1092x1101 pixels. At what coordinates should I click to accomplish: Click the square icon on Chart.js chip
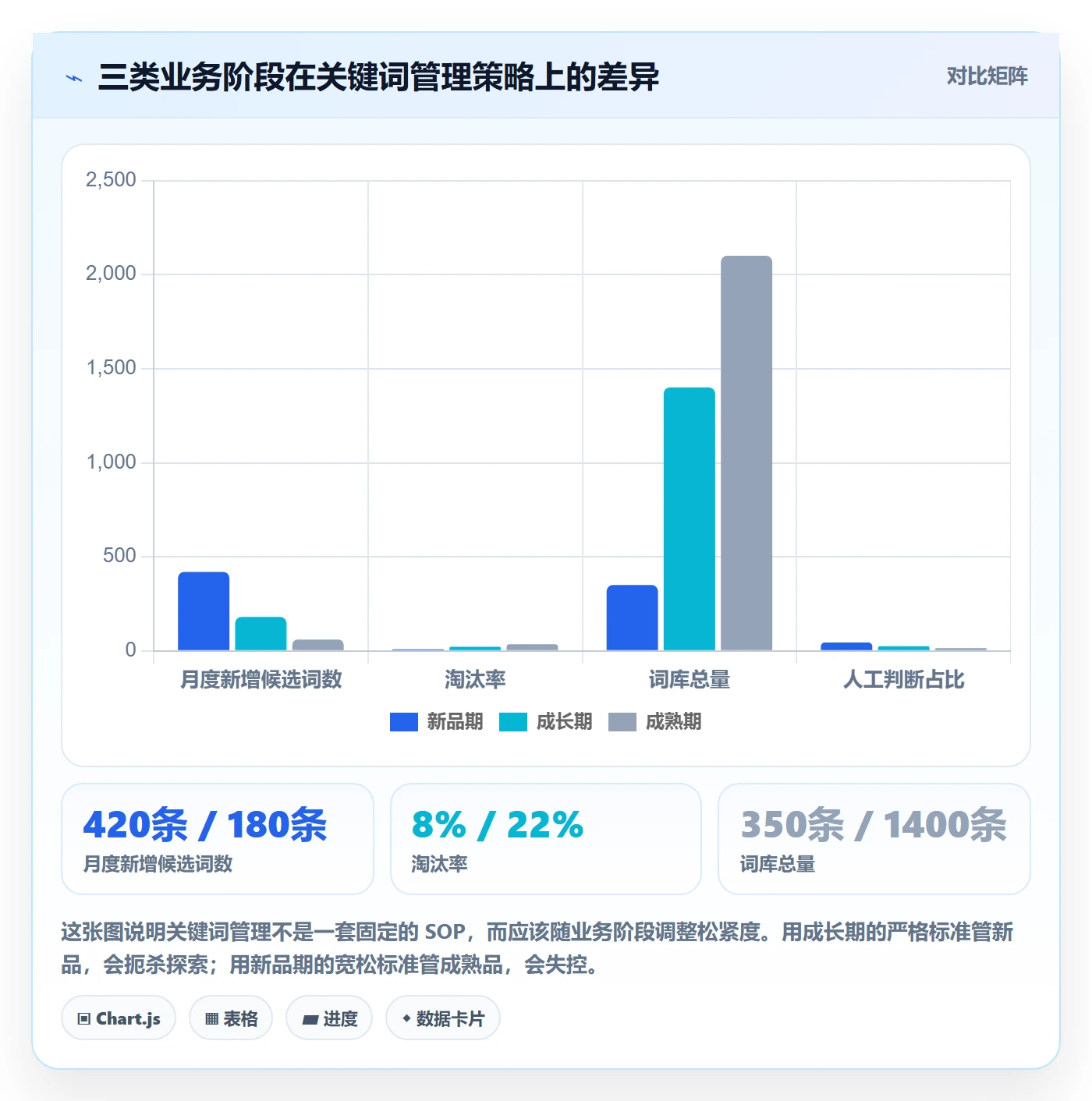point(84,1019)
